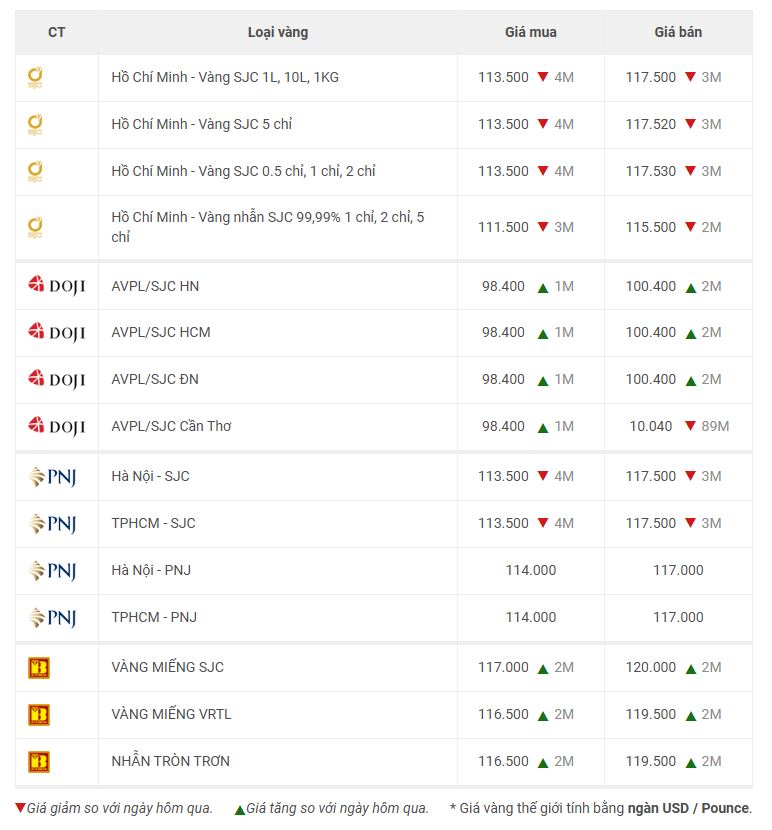Click the 114.000 buy price for Hà Nội - PNJ
The width and height of the screenshot is (772, 830).
(530, 570)
